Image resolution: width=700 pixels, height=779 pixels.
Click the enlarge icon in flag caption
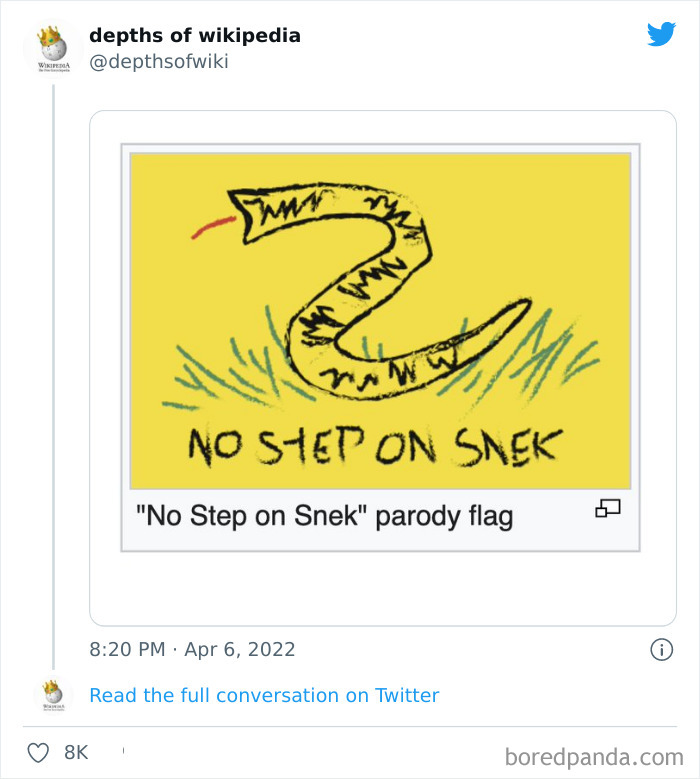607,508
